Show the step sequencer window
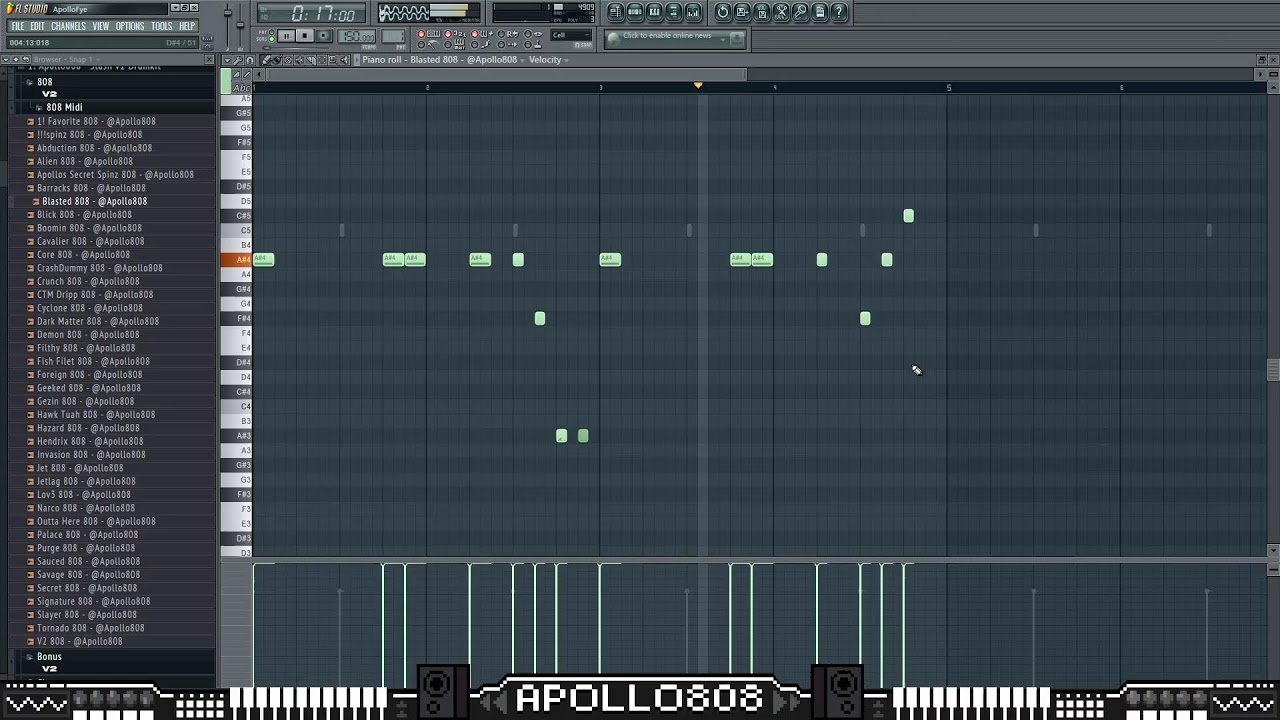The image size is (1280, 720). (635, 12)
